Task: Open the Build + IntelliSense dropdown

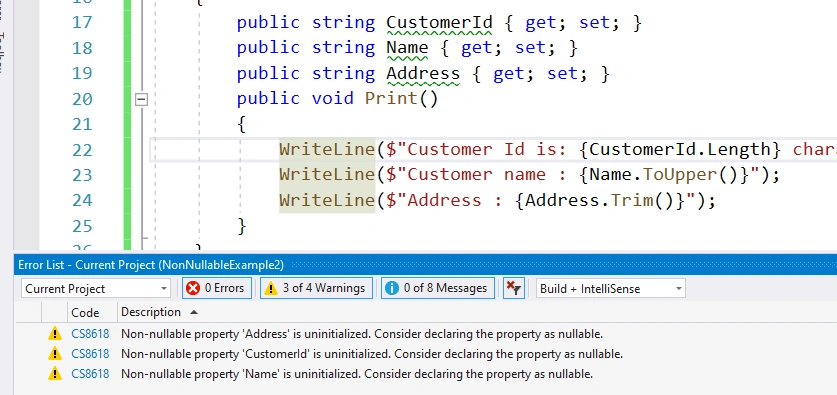Action: (611, 289)
